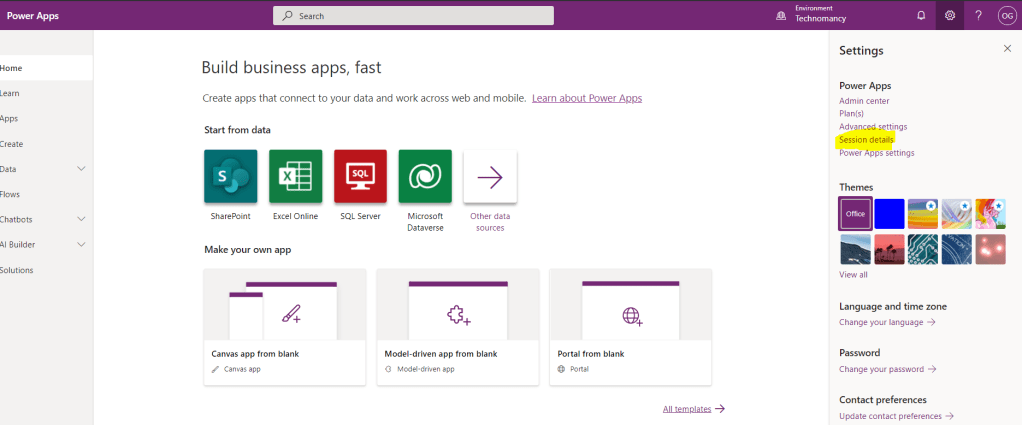This screenshot has width=1022, height=425.
Task: Select the solid blue theme swatch
Action: (x=889, y=213)
